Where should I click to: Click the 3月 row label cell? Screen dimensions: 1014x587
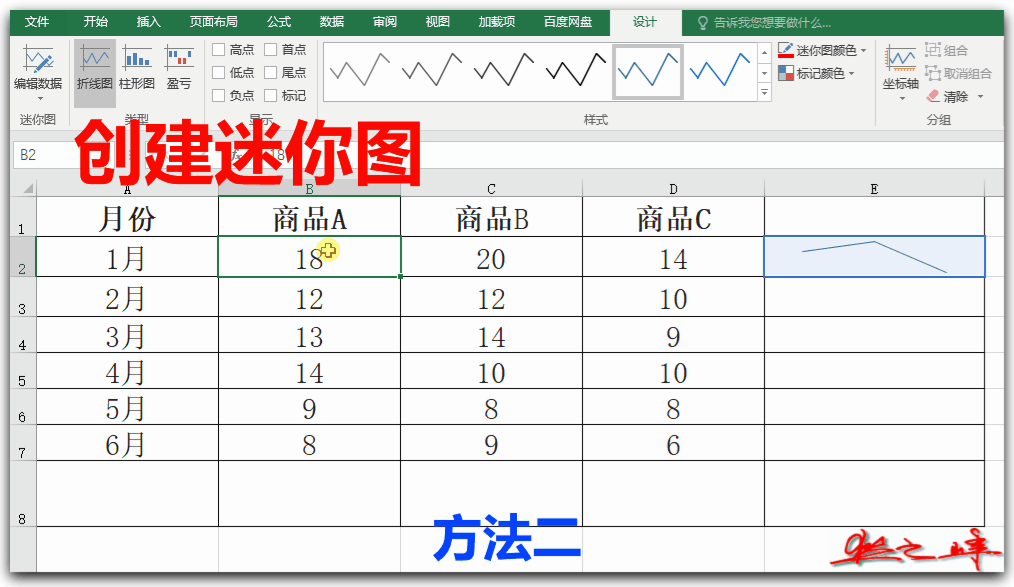(127, 335)
